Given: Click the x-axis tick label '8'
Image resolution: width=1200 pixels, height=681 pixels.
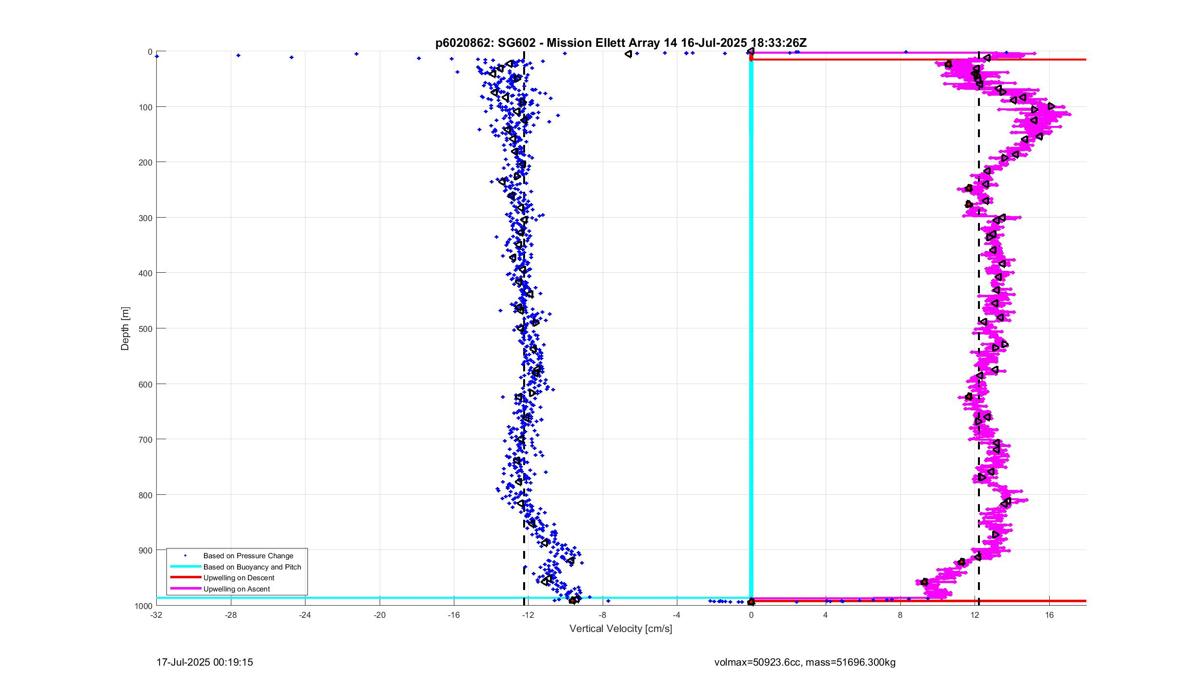Looking at the screenshot, I should click(x=900, y=614).
